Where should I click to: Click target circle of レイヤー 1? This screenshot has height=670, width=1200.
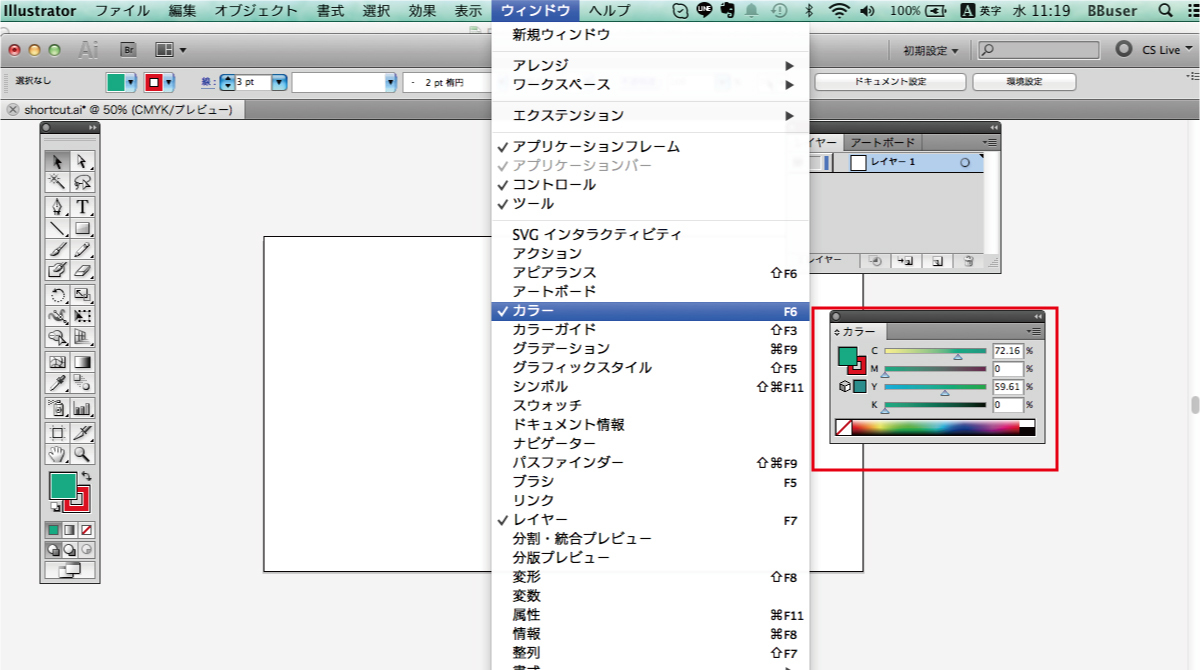[x=965, y=162]
